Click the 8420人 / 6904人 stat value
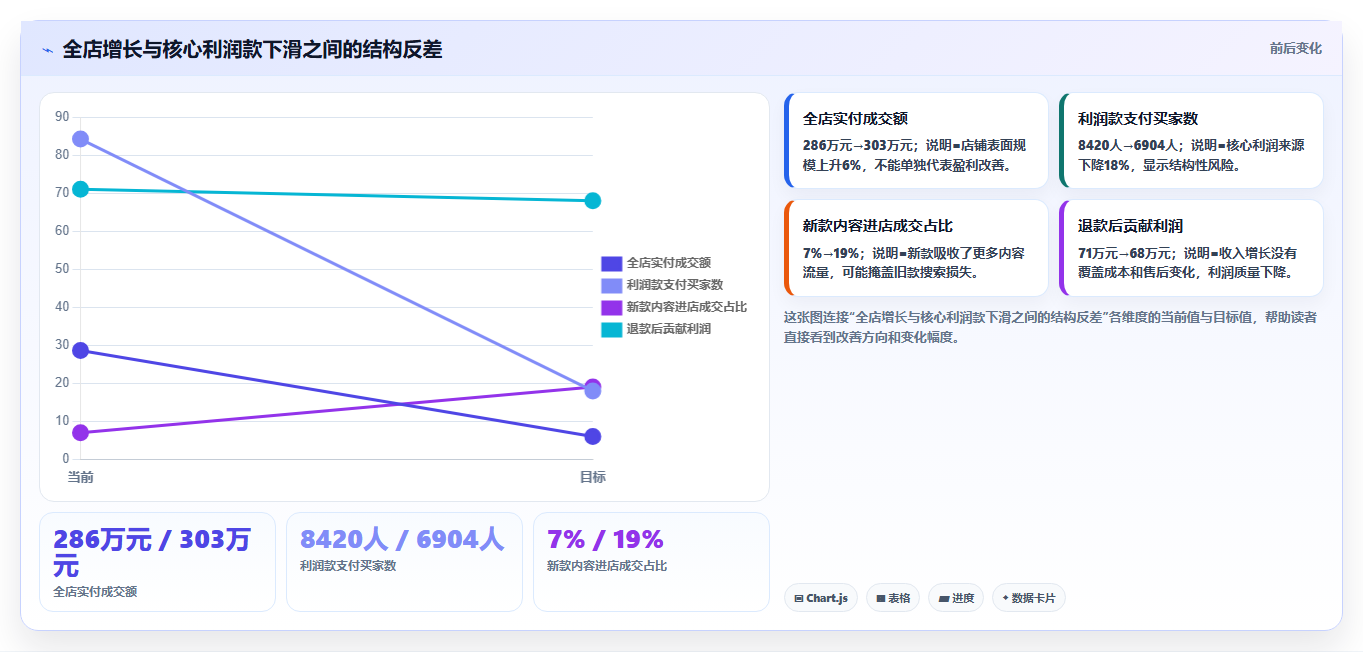 click(x=402, y=540)
